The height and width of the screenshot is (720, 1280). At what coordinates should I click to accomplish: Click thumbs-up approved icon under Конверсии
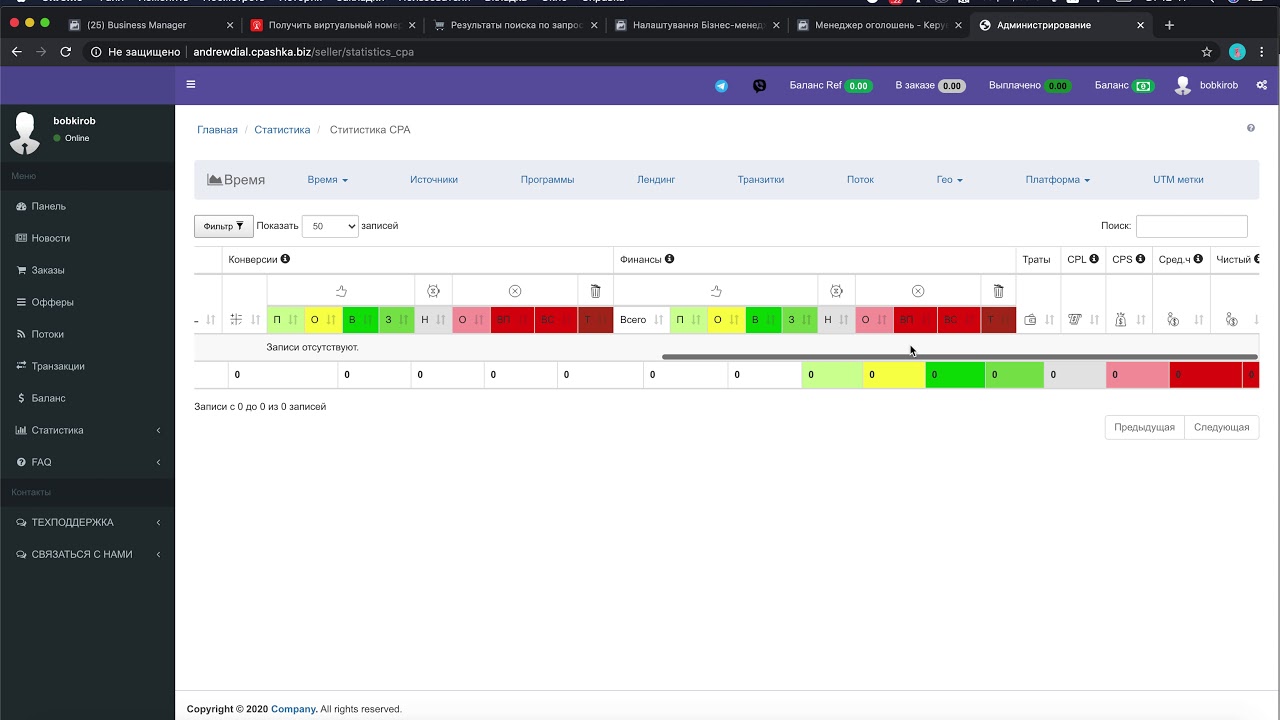point(341,291)
